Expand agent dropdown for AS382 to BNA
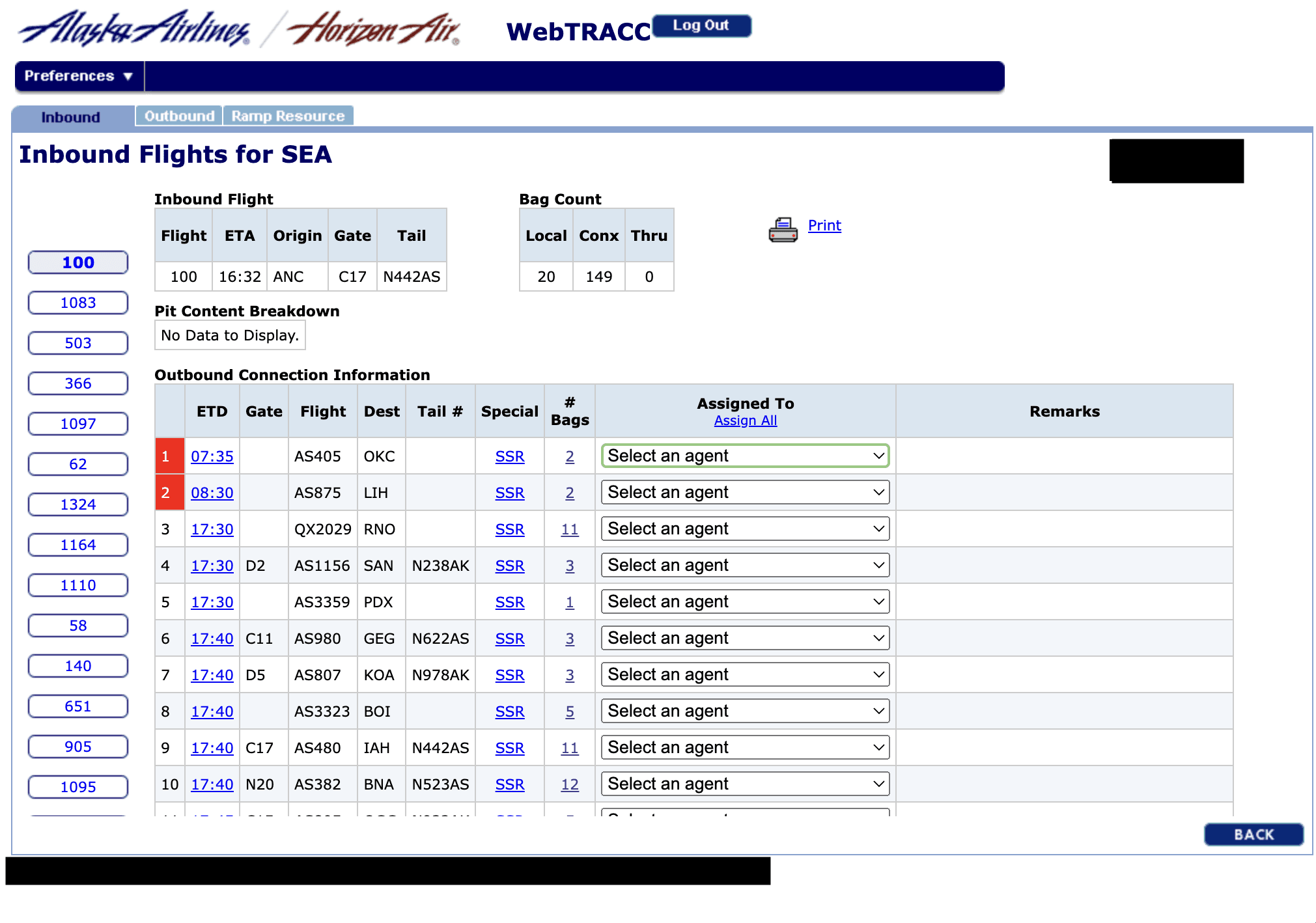The height and width of the screenshot is (923, 1316). 744,784
